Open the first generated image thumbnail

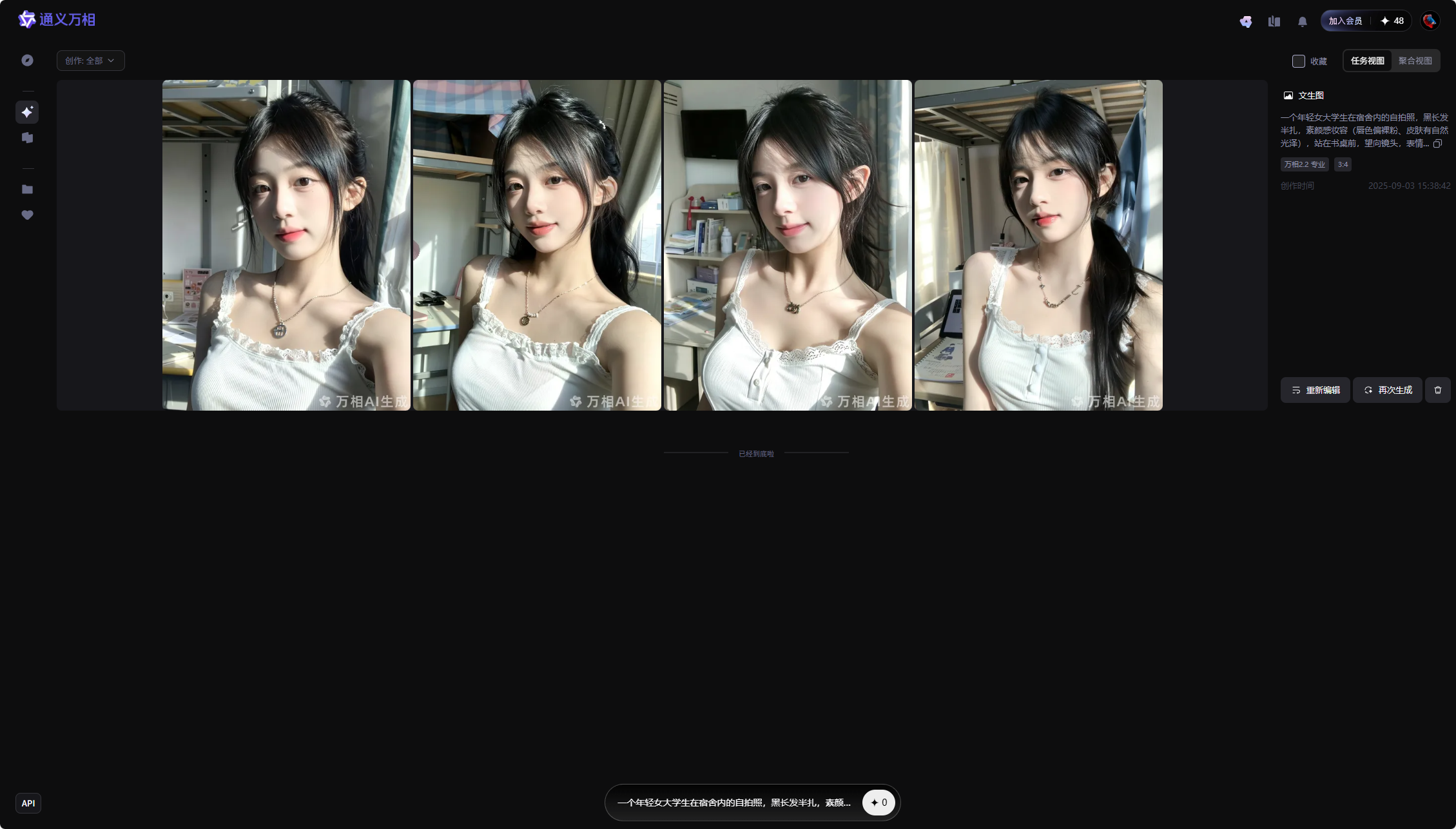tap(286, 245)
